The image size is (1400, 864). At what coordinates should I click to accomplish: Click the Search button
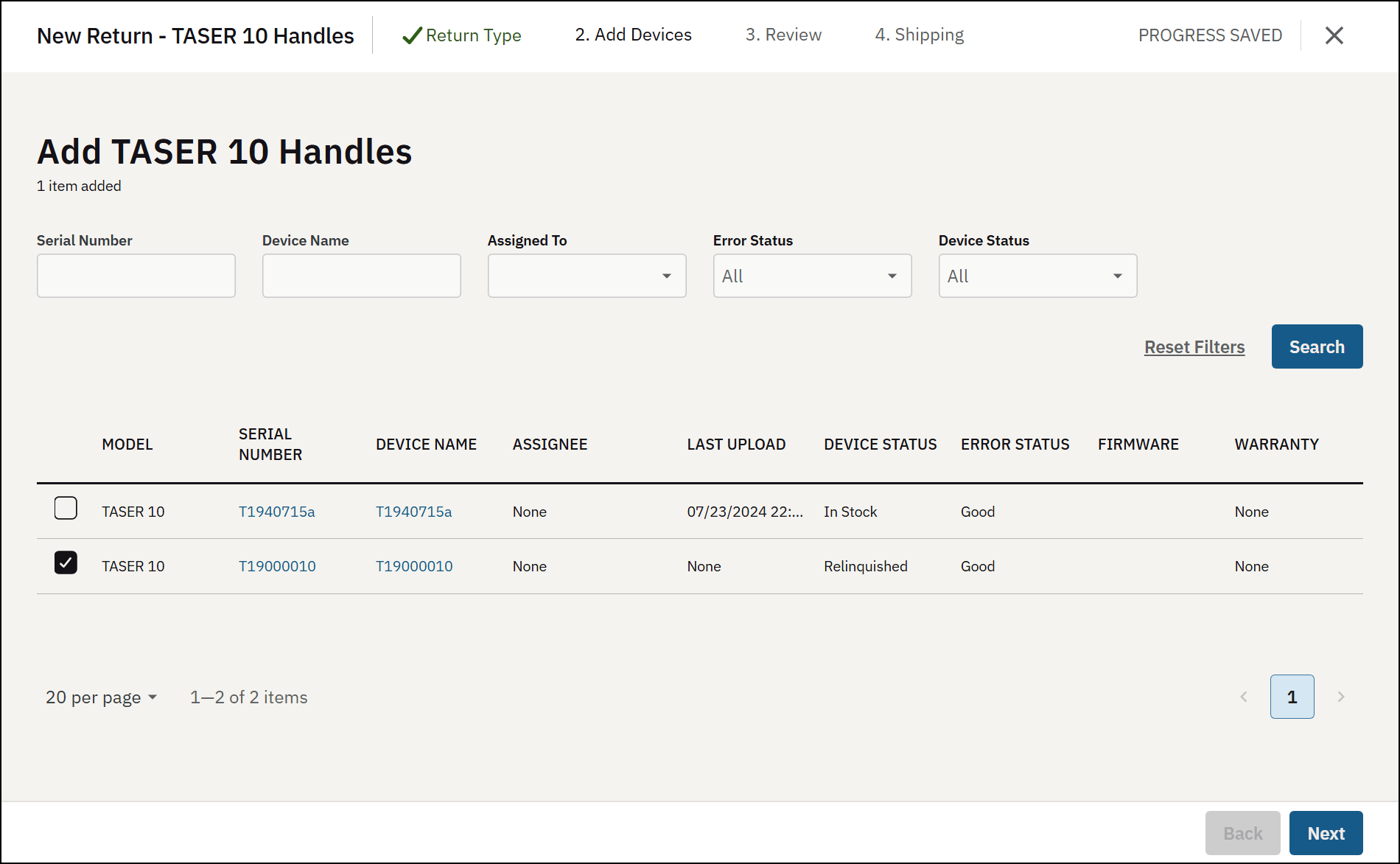click(x=1317, y=346)
